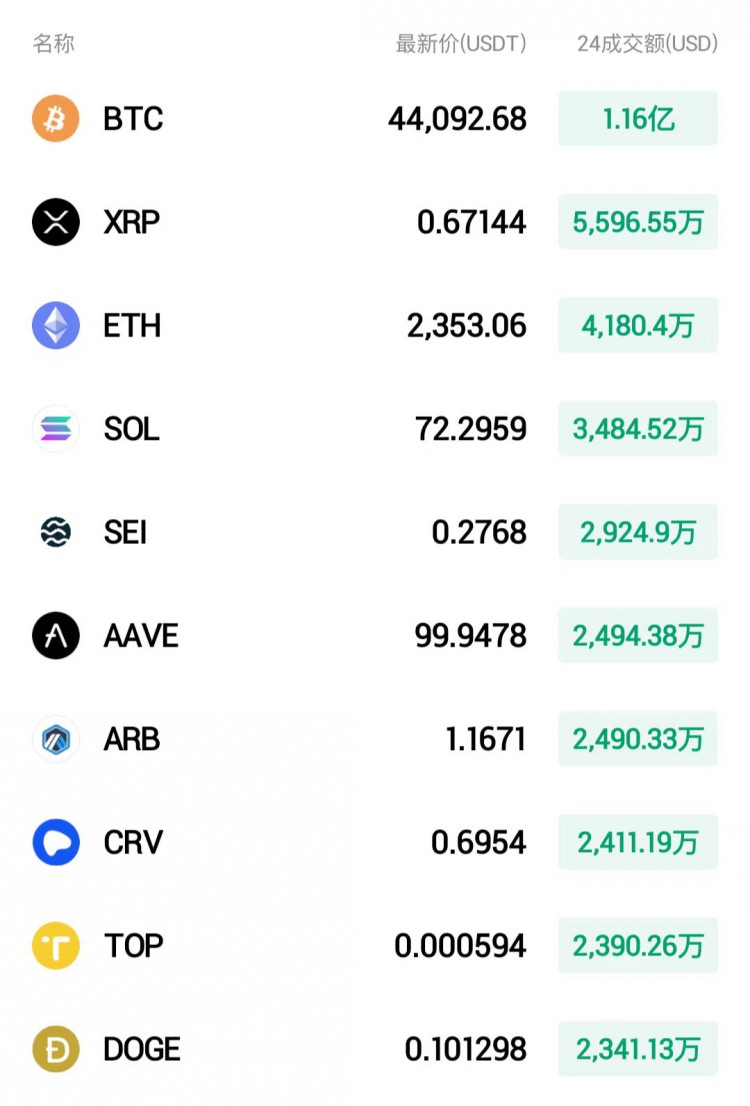The width and height of the screenshot is (750, 1106).
Task: Click the ETH price 2,353.06
Action: [466, 326]
